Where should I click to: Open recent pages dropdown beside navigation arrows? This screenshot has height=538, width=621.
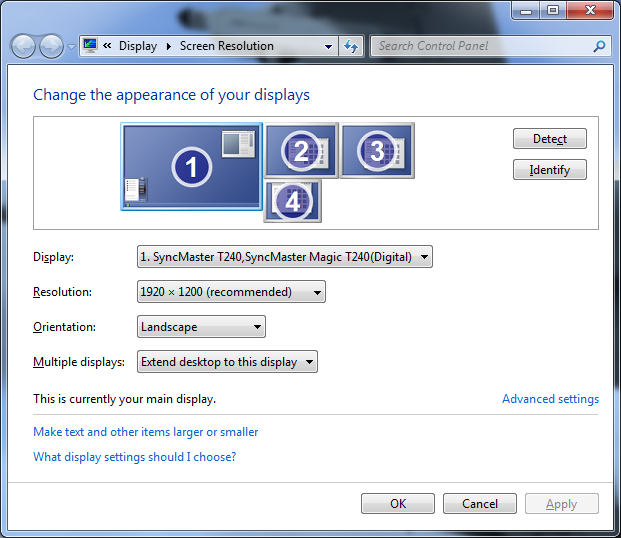pos(71,47)
